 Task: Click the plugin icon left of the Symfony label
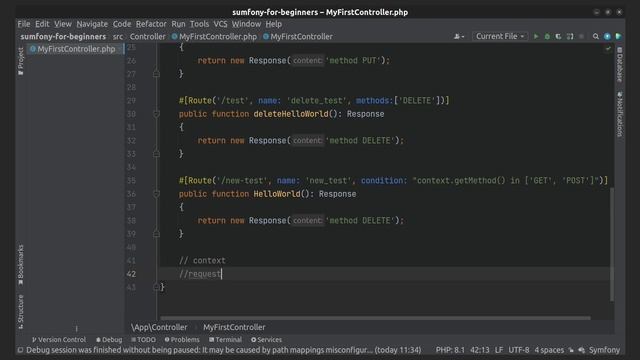pyautogui.click(x=582, y=350)
